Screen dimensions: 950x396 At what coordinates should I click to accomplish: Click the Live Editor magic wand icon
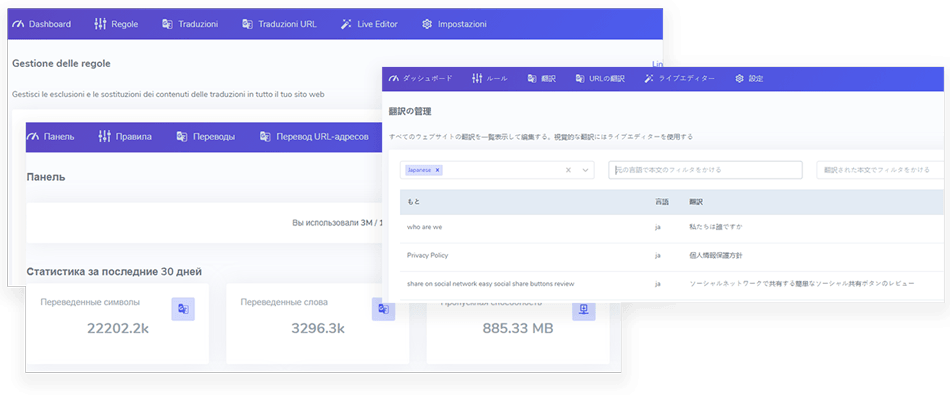click(347, 24)
